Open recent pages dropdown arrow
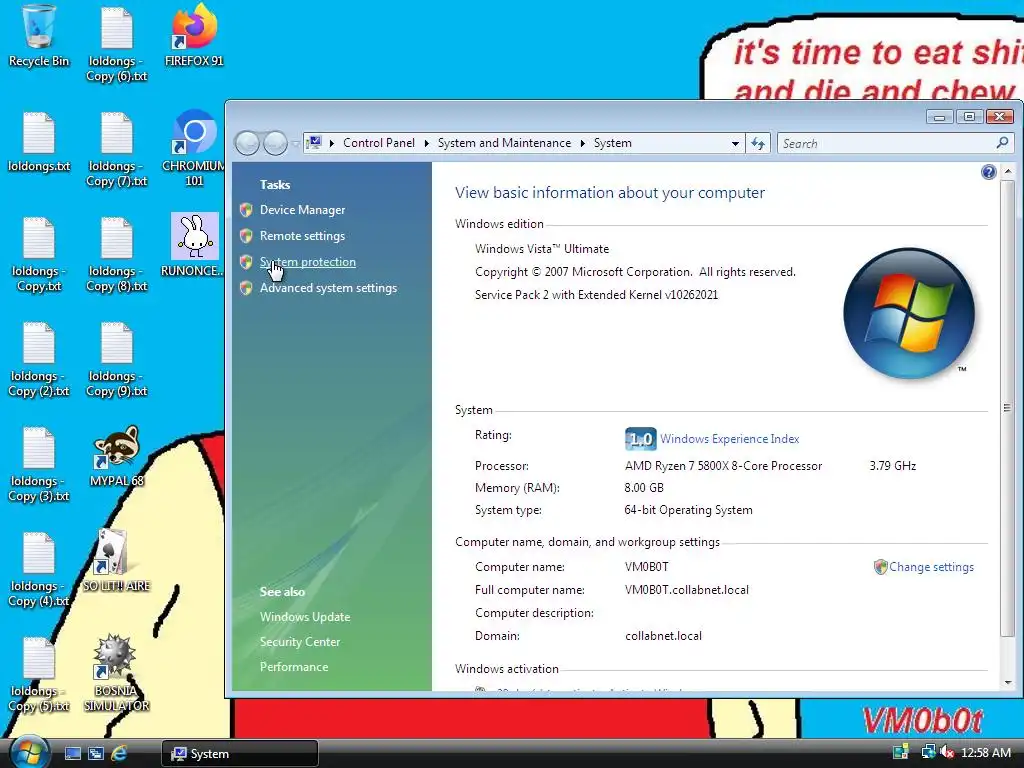Viewport: 1024px width, 768px height. click(x=295, y=144)
